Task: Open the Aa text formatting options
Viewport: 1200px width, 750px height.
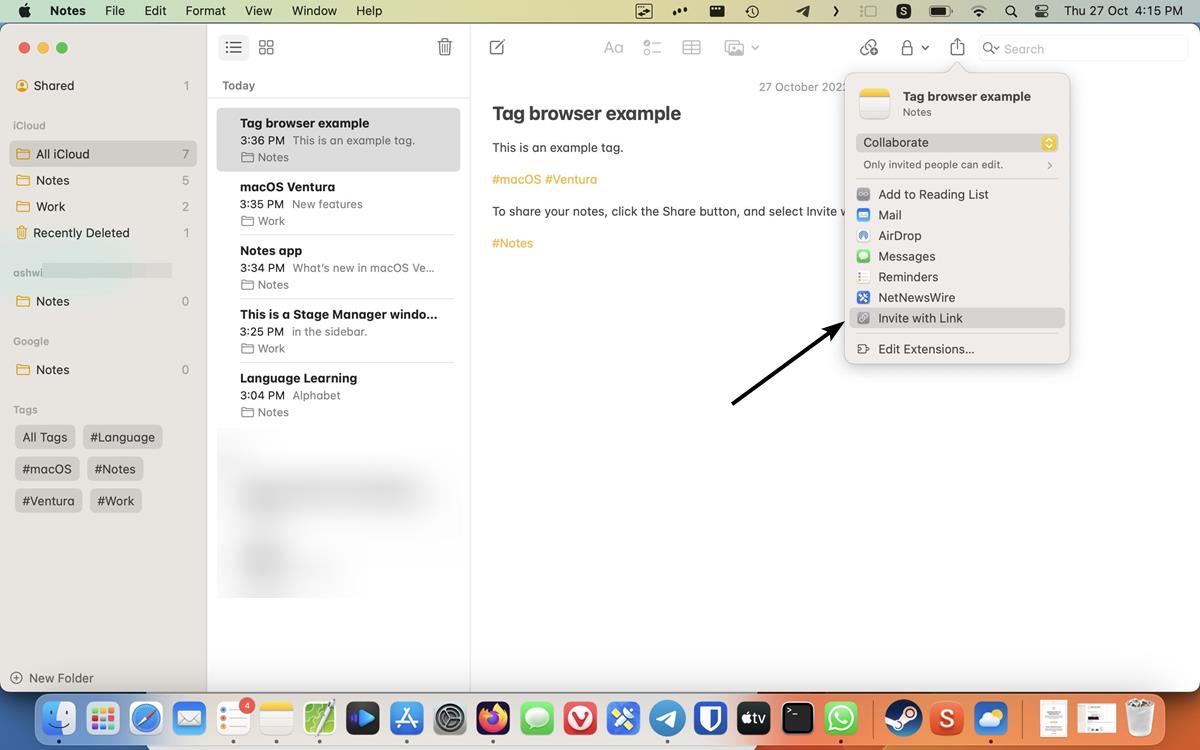Action: click(613, 47)
